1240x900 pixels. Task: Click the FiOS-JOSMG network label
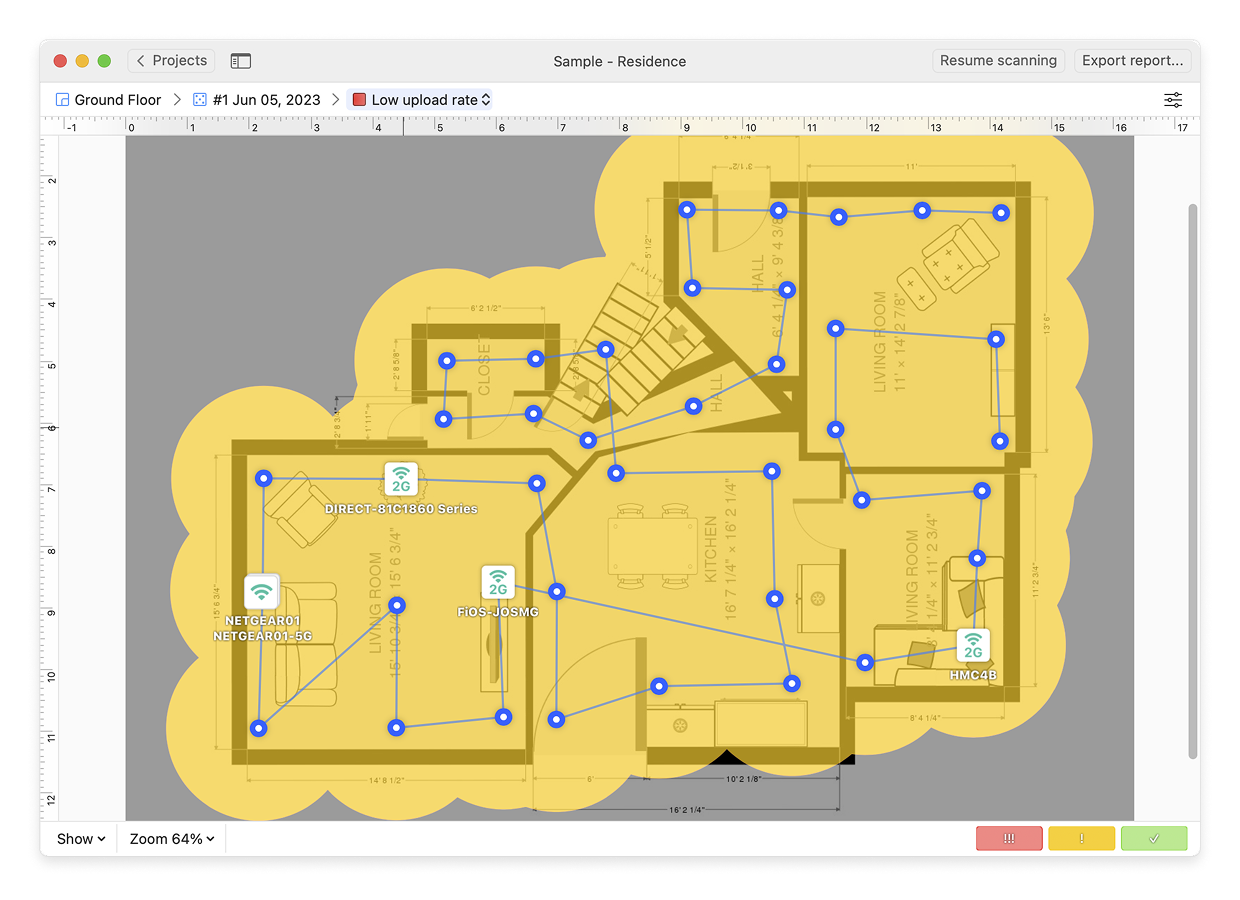498,612
